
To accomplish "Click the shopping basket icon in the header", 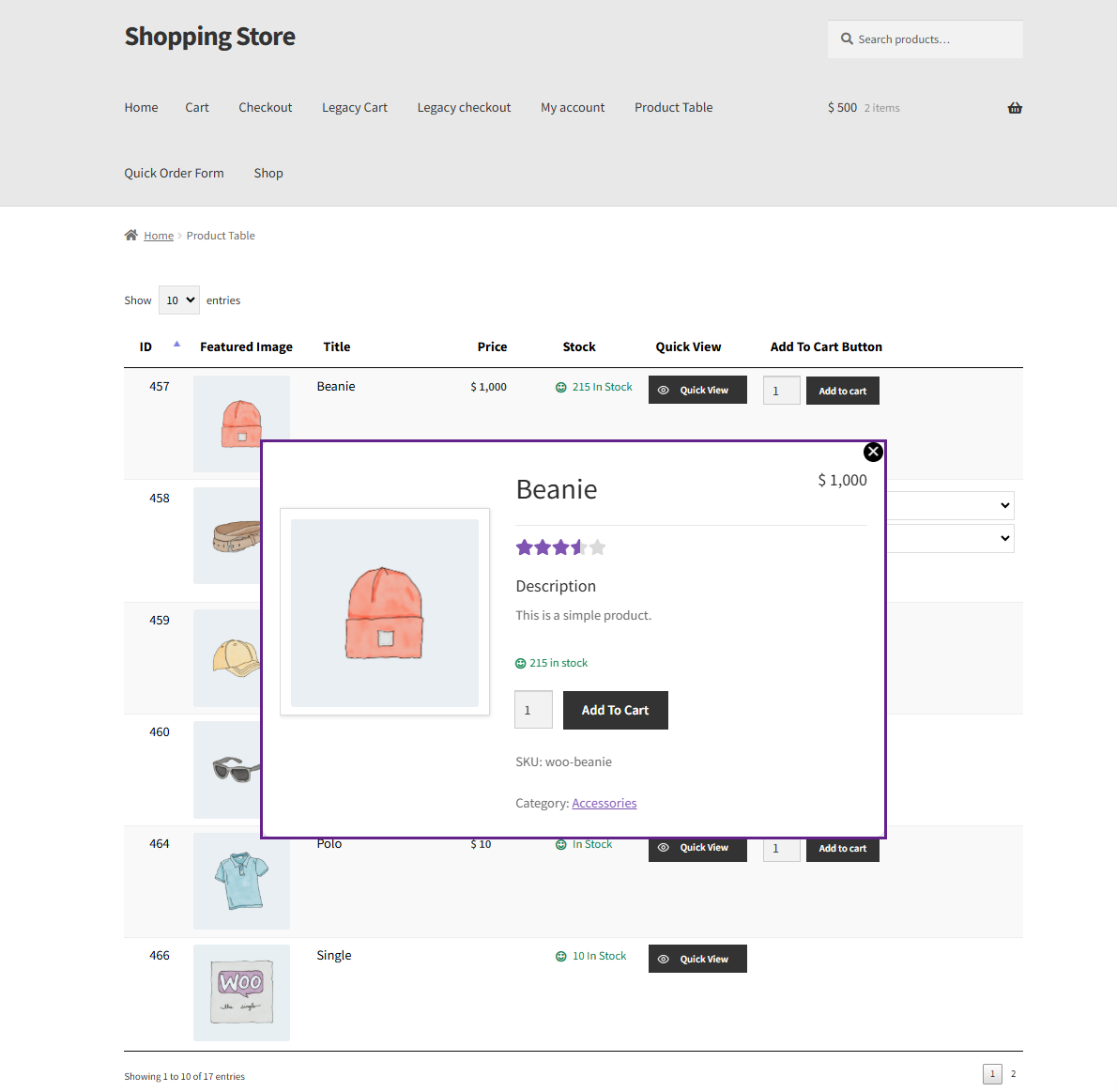I will pyautogui.click(x=1015, y=107).
